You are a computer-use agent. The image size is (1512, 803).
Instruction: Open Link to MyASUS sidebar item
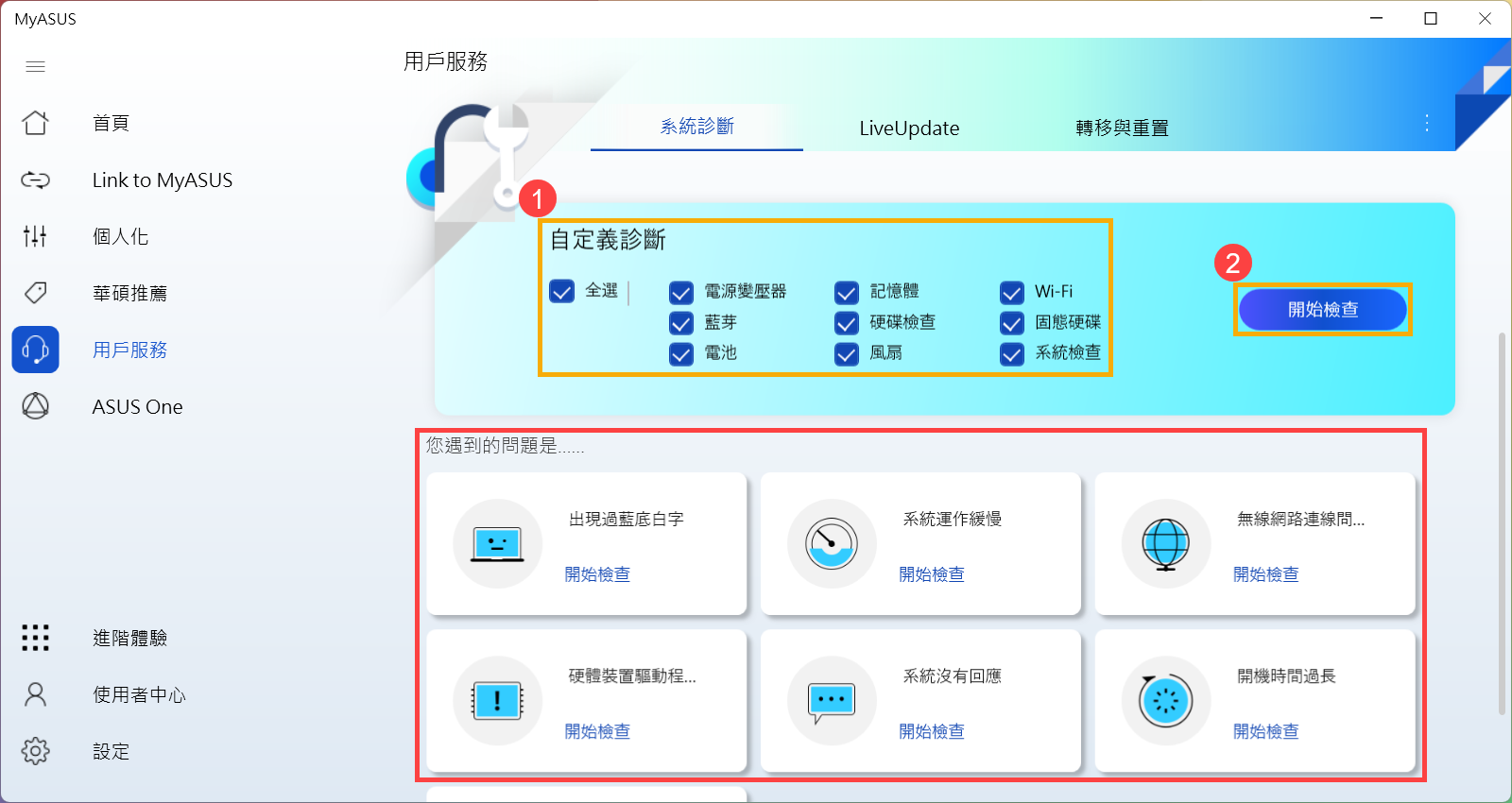pyautogui.click(x=163, y=179)
